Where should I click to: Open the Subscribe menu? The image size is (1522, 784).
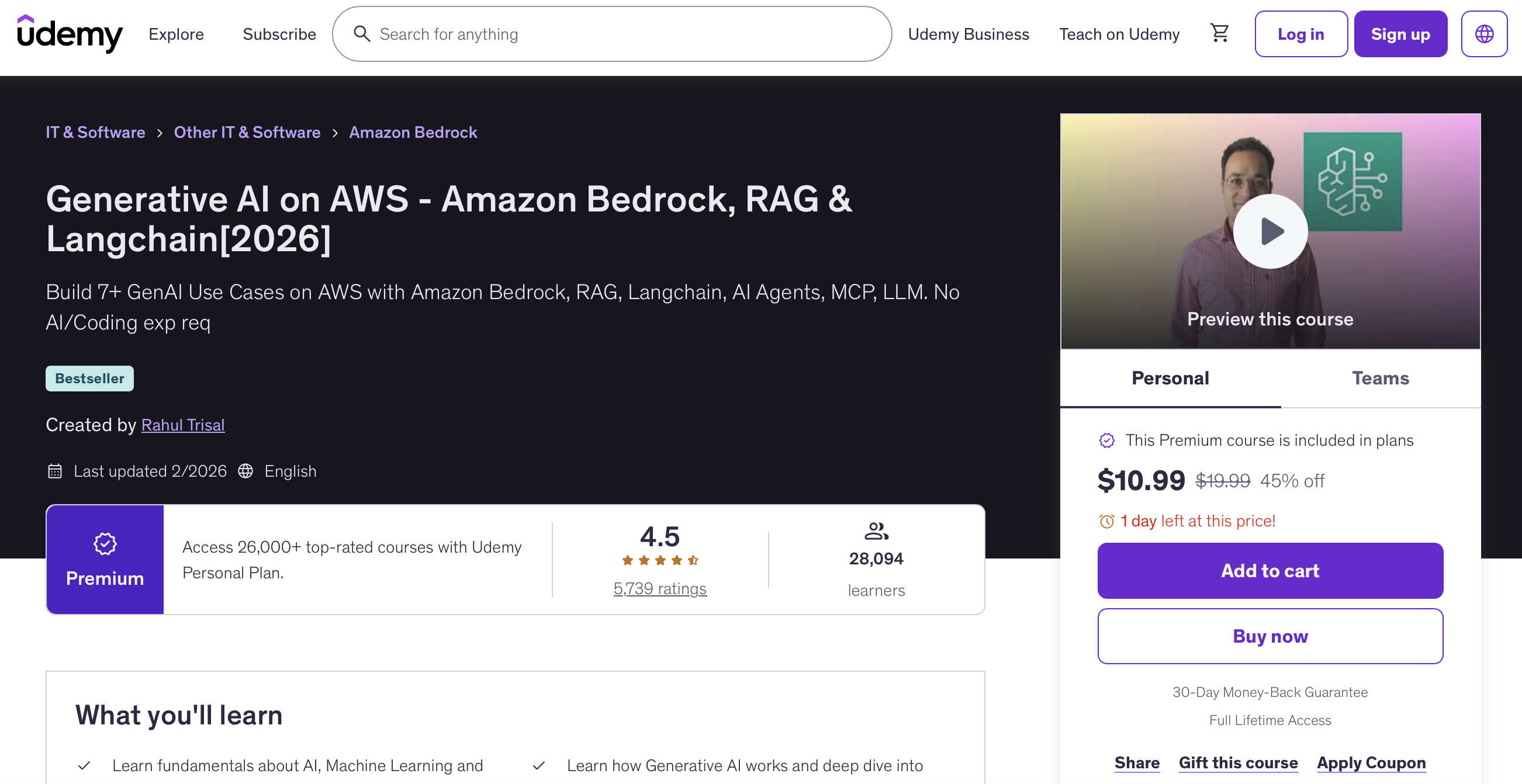(x=279, y=34)
